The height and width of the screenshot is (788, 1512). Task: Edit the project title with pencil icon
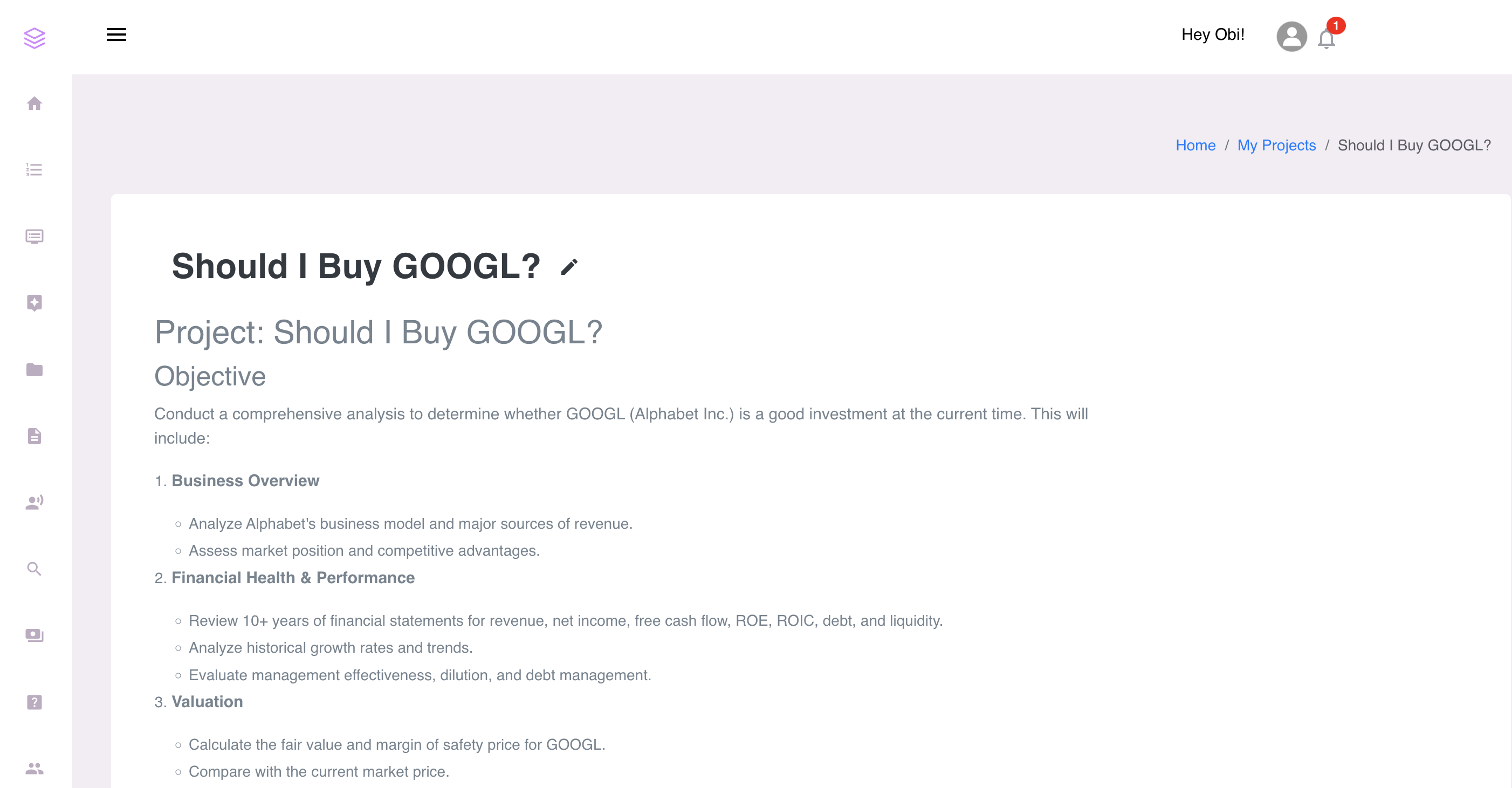[569, 267]
